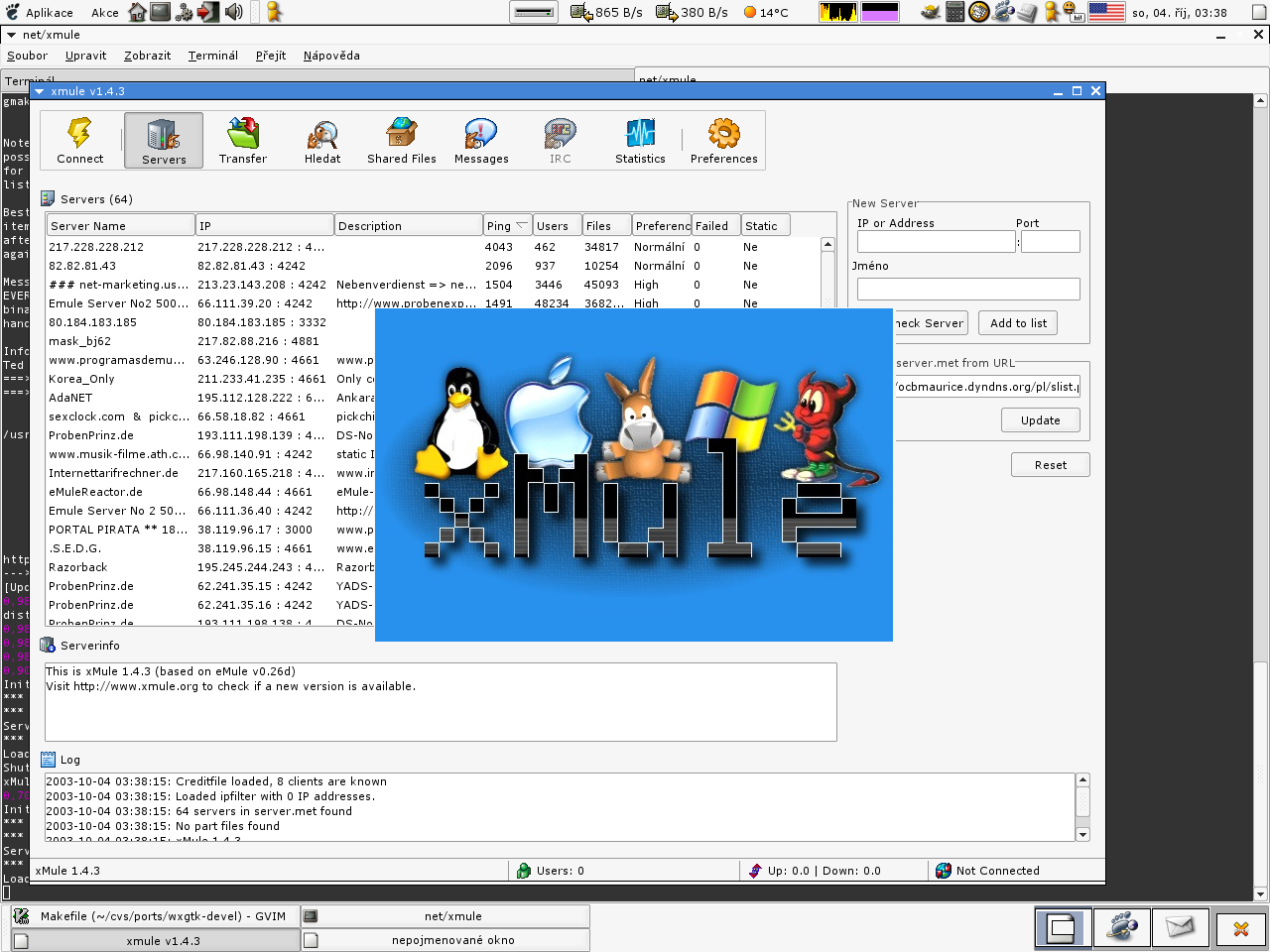
Task: Show the Statistics view
Action: [640, 140]
